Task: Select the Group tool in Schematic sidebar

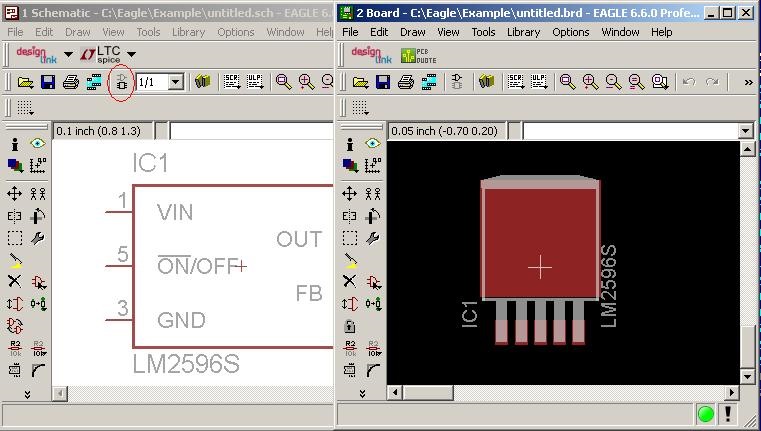Action: click(15, 238)
